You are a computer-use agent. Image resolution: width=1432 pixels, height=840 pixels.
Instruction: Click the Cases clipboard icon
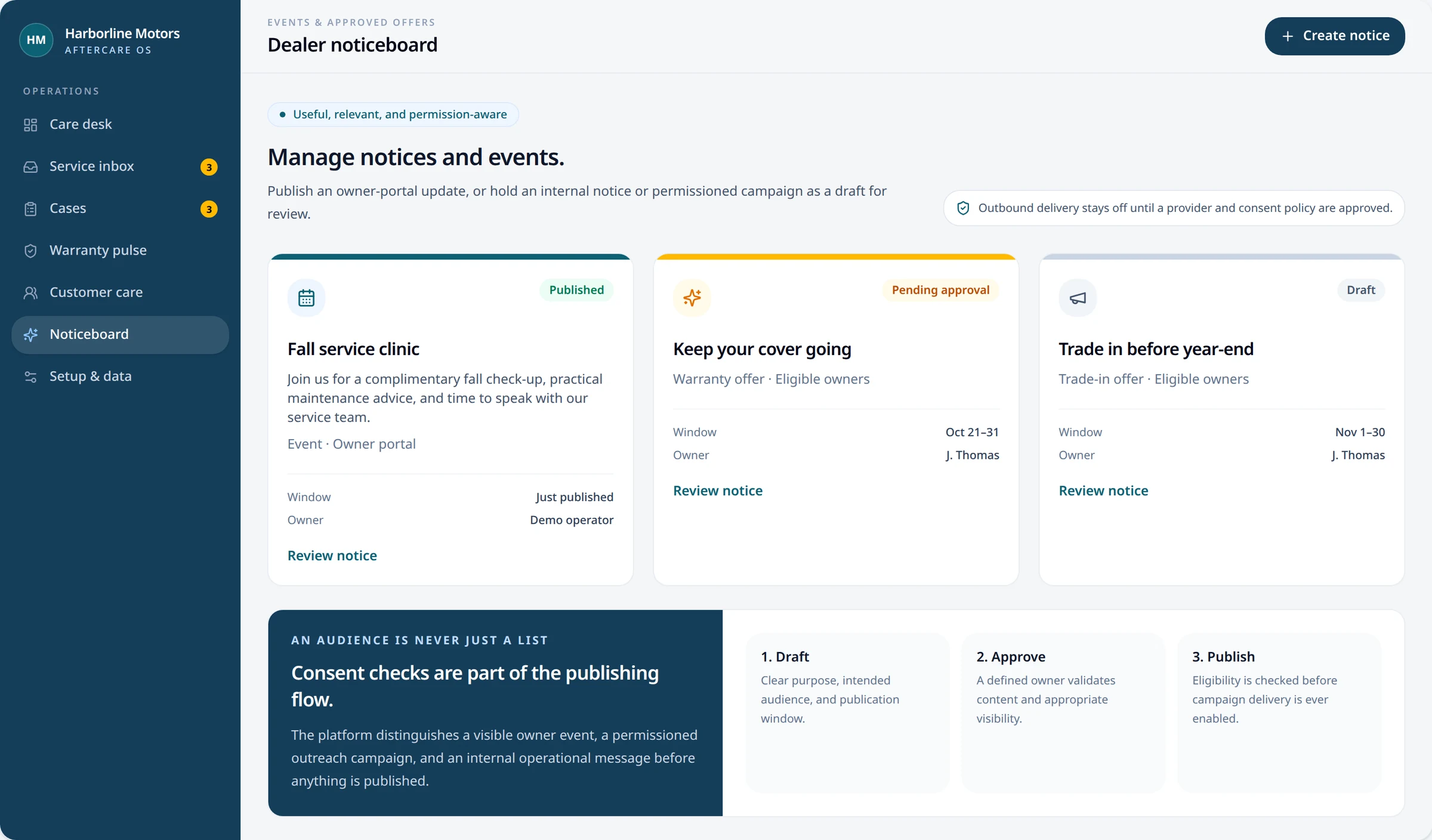click(x=30, y=209)
